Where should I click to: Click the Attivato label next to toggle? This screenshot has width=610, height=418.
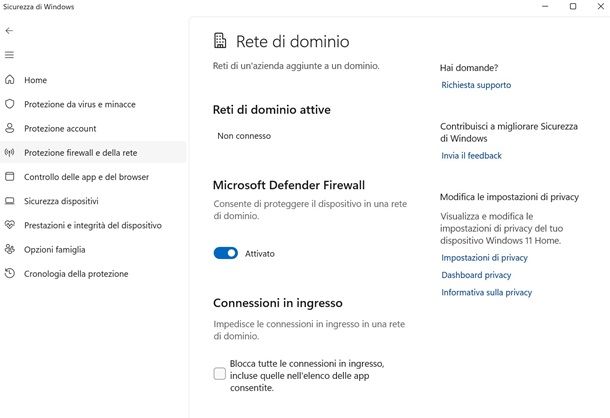[x=259, y=254]
